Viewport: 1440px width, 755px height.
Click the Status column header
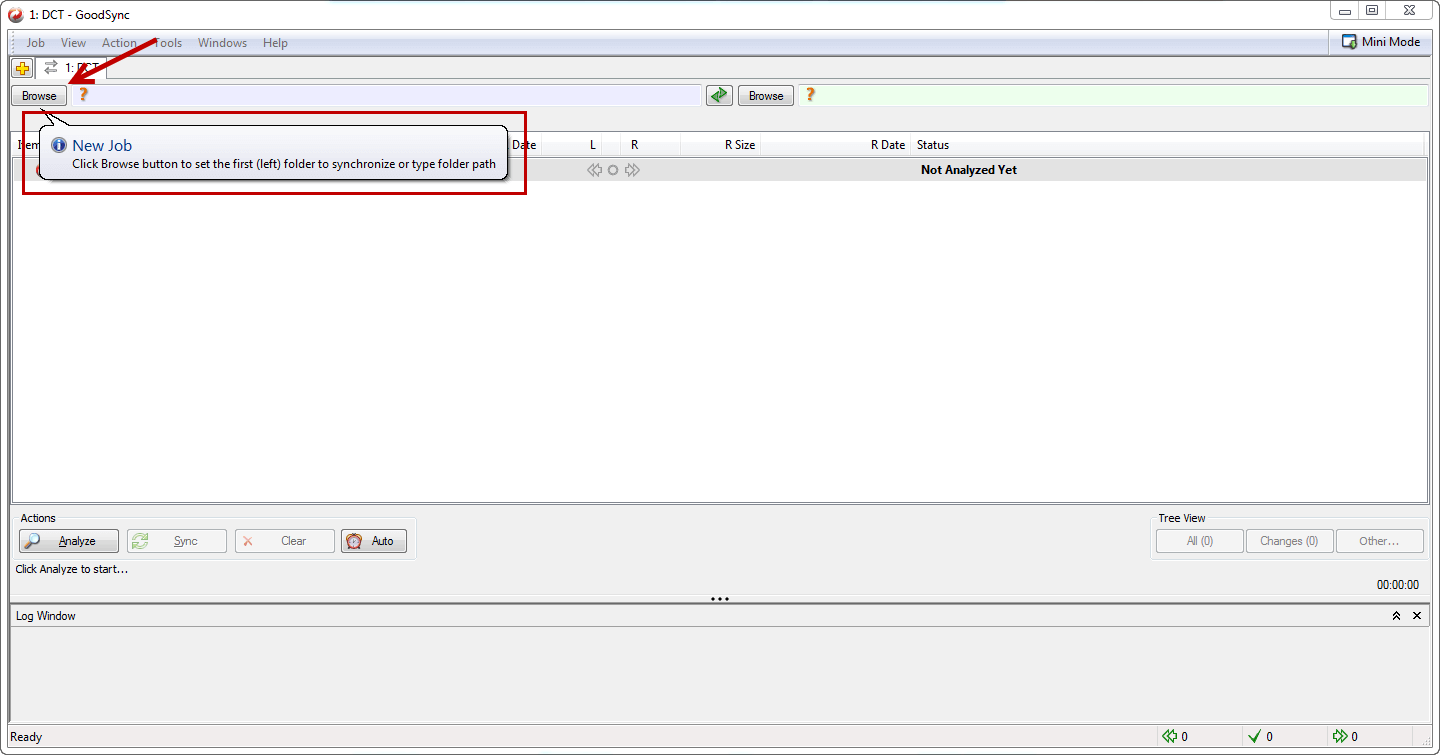pos(1169,145)
